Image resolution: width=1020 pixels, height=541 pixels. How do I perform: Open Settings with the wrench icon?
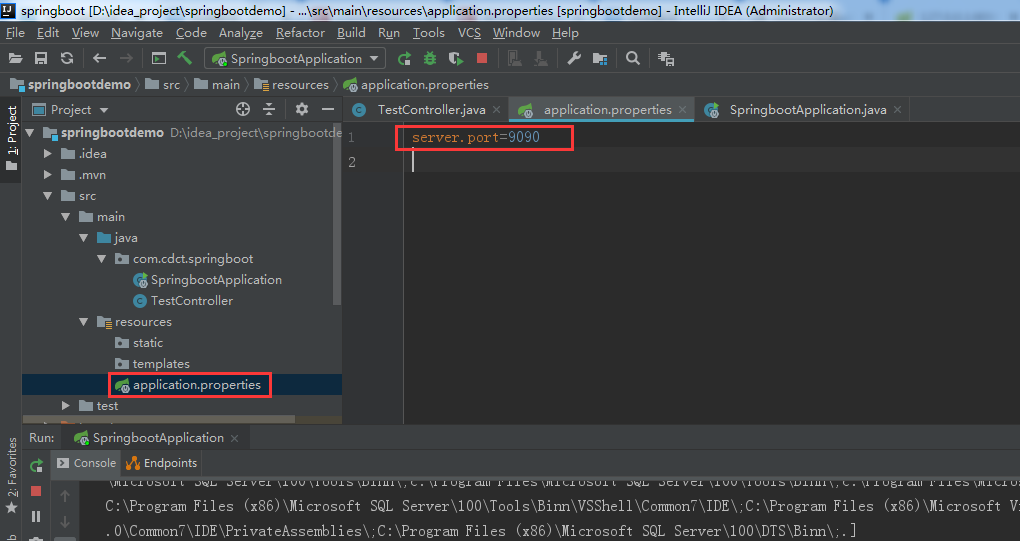(574, 59)
